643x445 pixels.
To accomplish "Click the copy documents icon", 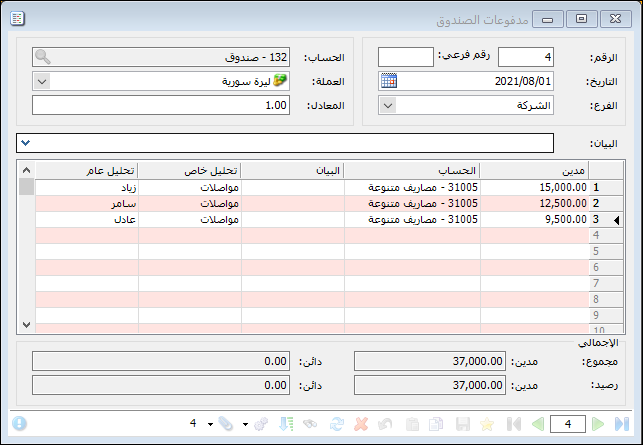I will 436,424.
